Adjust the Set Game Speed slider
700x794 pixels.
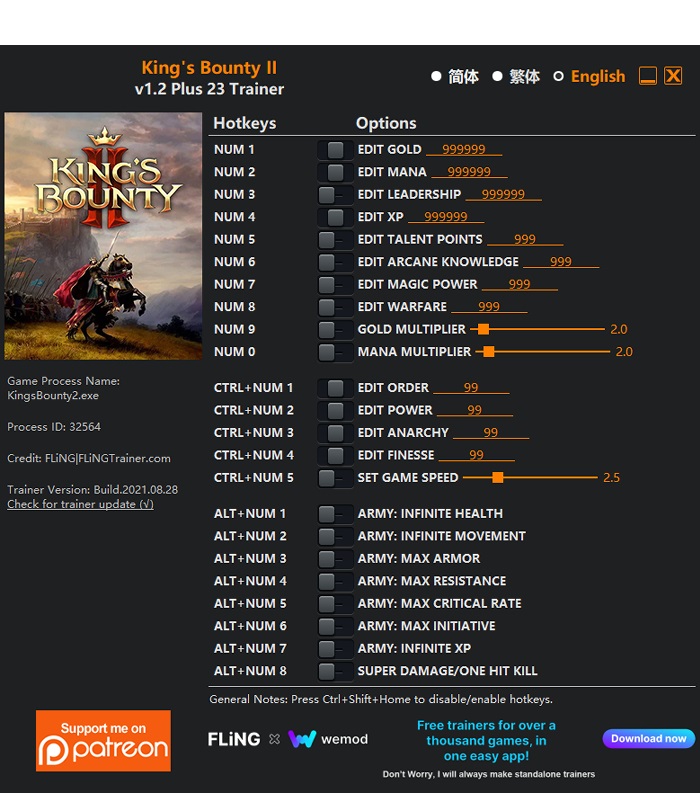point(497,477)
